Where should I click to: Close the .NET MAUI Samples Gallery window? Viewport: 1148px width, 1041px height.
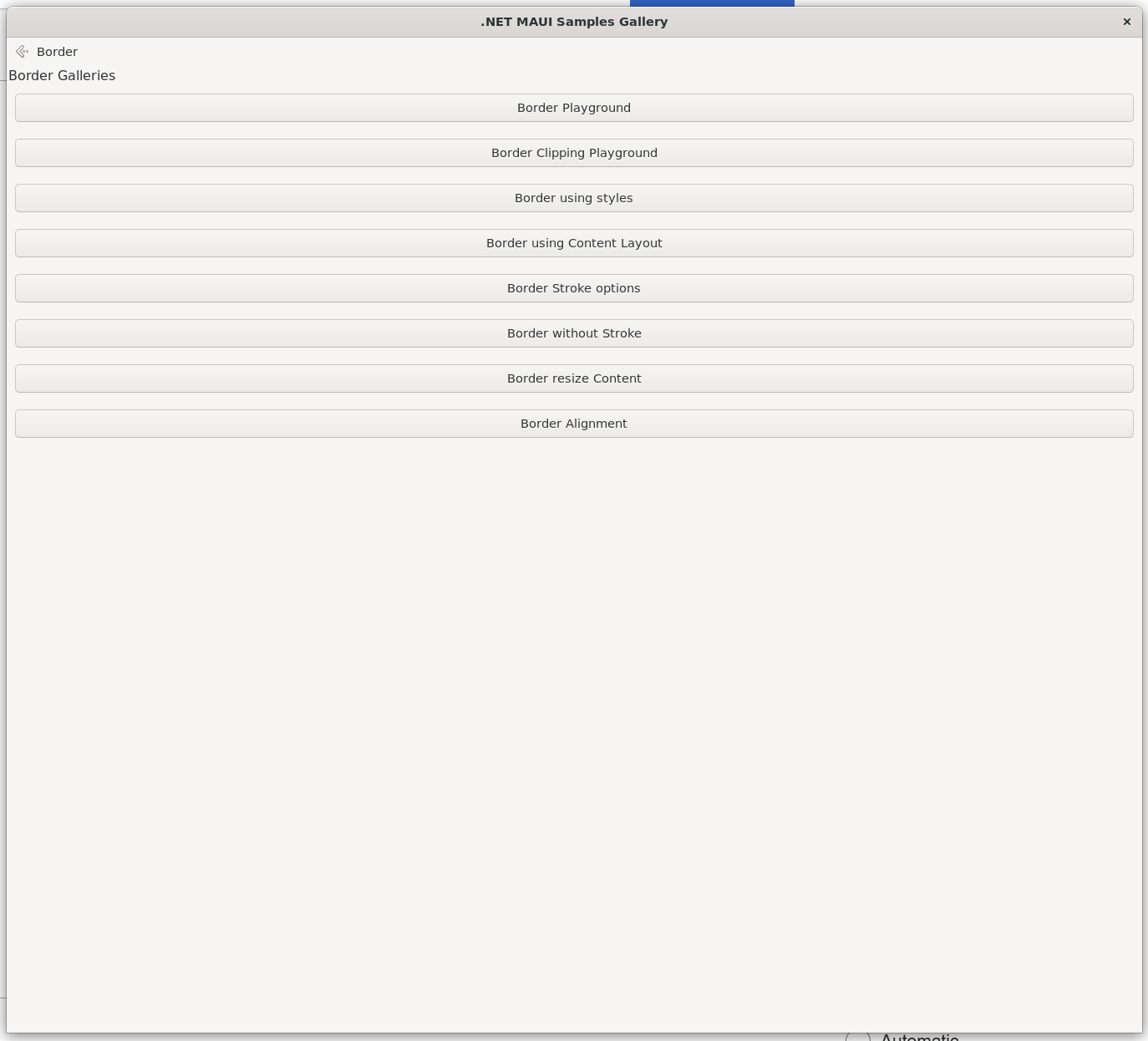click(x=1126, y=22)
